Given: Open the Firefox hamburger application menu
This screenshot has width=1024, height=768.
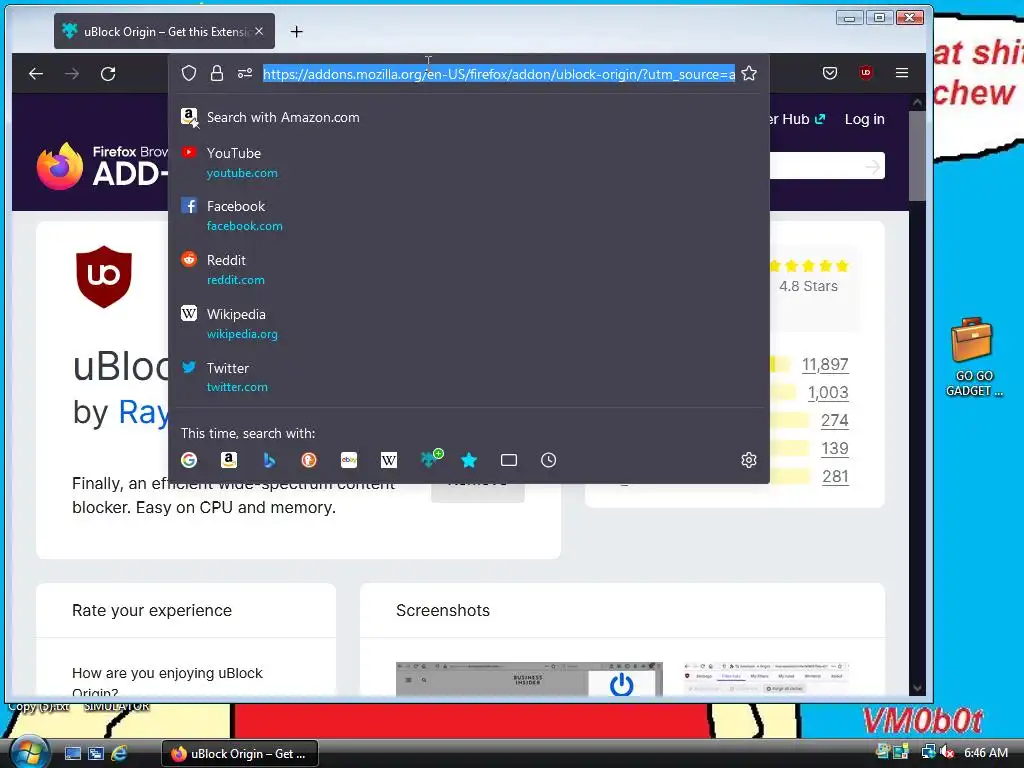Looking at the screenshot, I should 902,73.
